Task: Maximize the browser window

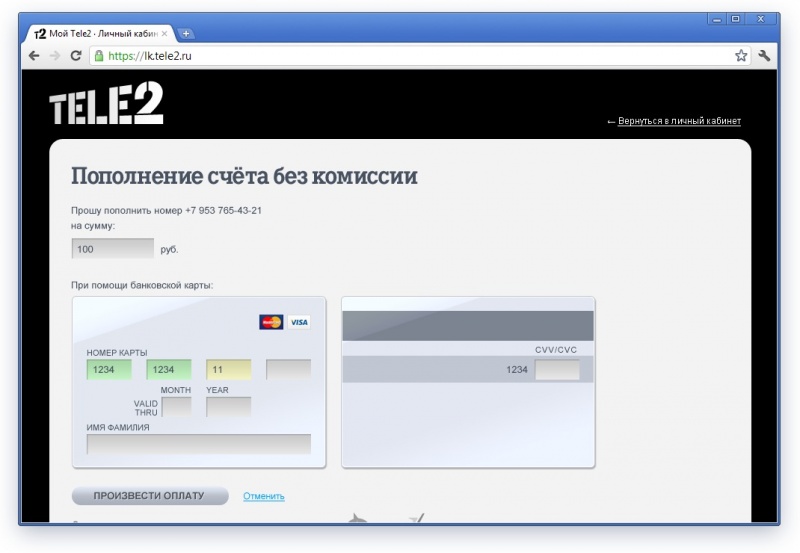Action: tap(735, 19)
